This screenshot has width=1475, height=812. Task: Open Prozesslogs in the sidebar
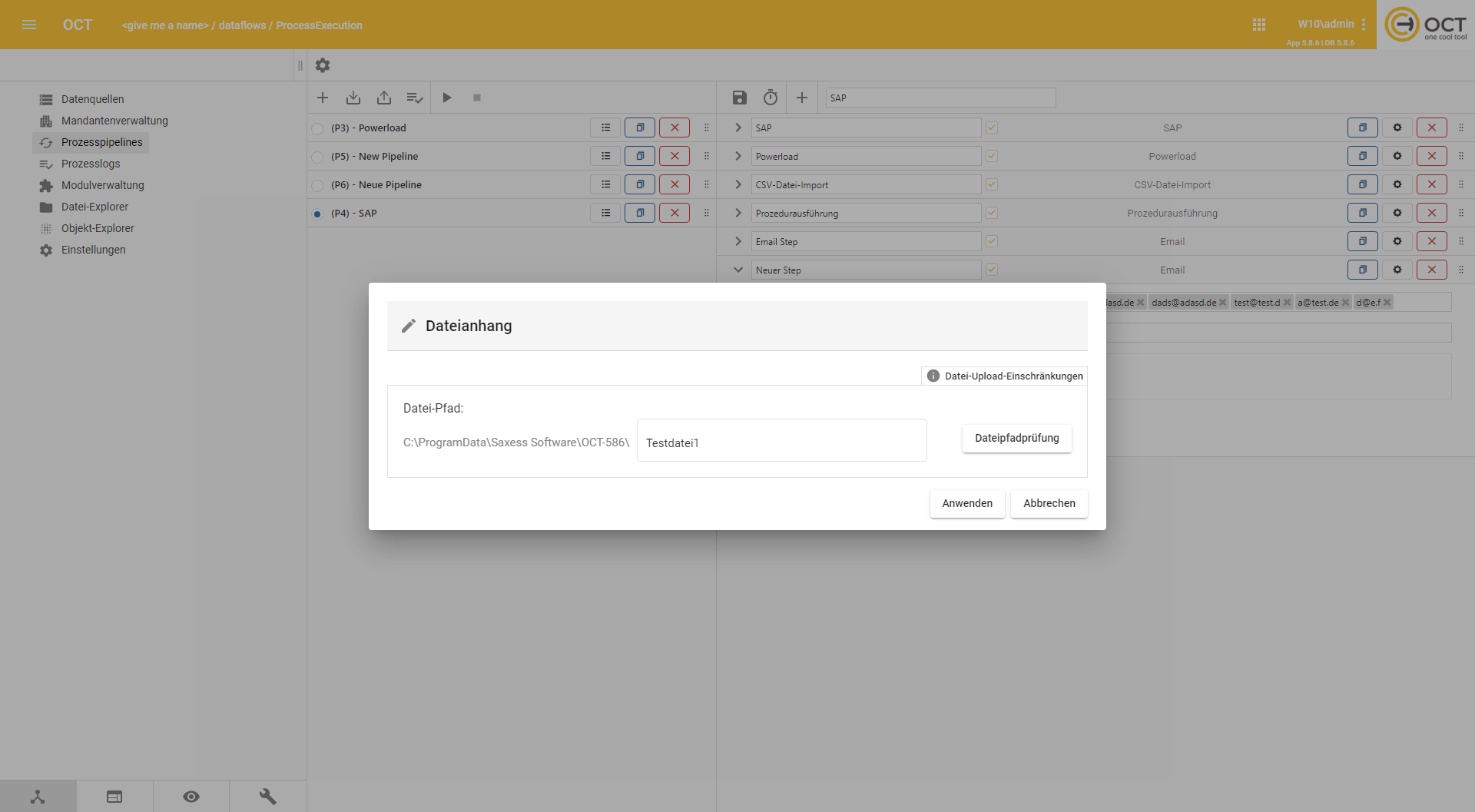91,164
